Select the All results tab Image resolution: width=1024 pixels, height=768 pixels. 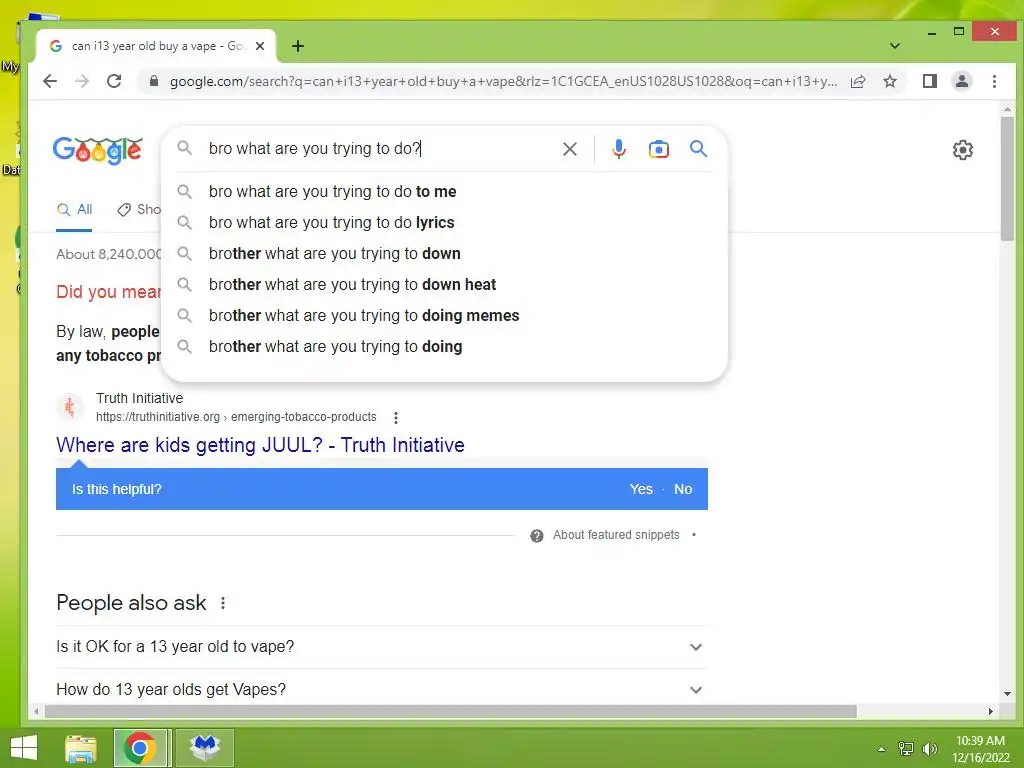pos(74,210)
